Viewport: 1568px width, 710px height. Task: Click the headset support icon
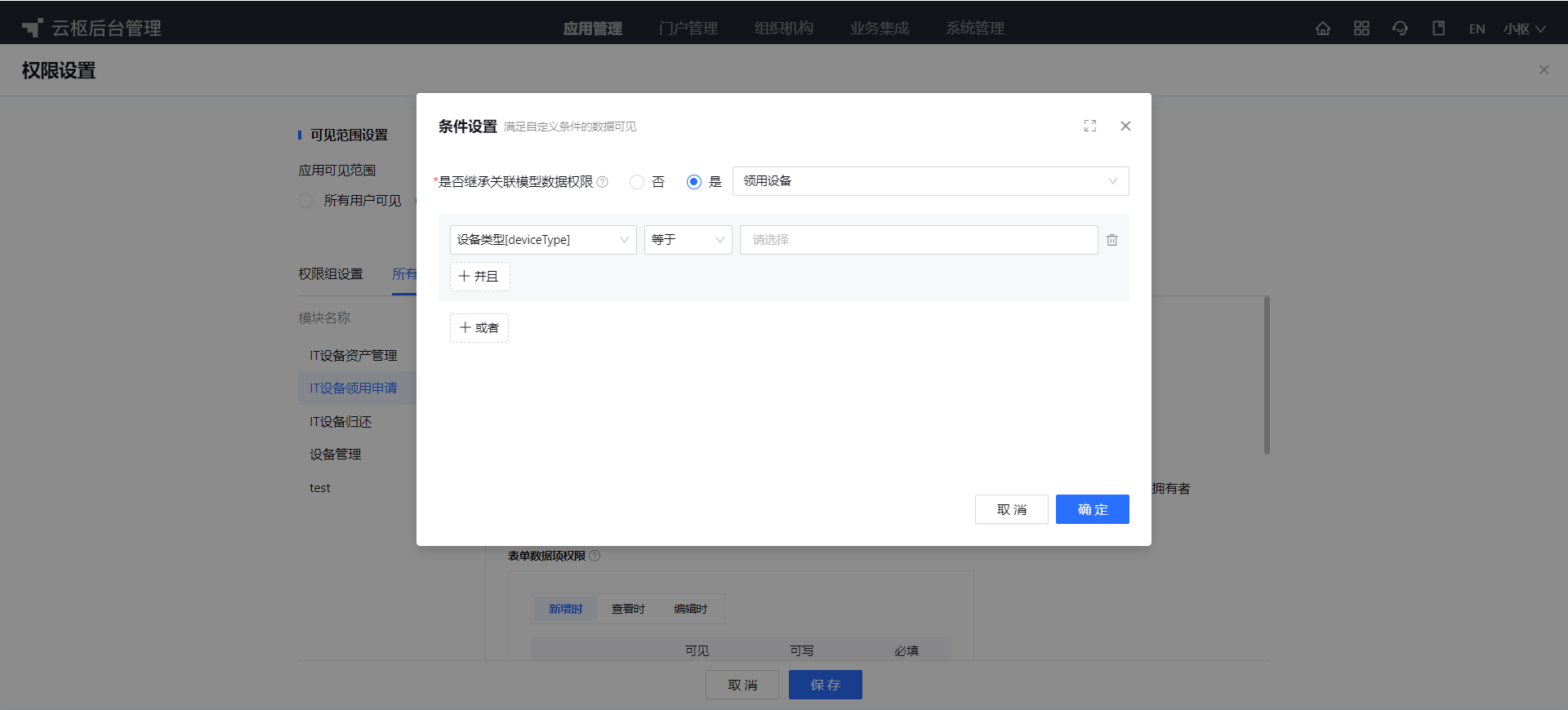[x=1400, y=29]
